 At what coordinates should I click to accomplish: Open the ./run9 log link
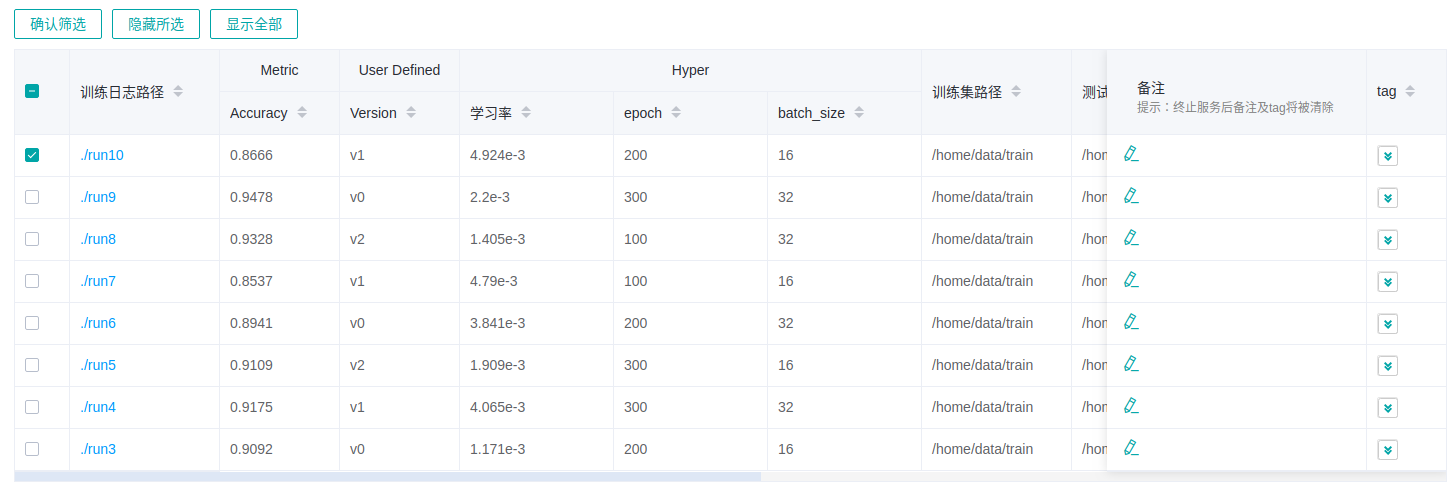[98, 197]
